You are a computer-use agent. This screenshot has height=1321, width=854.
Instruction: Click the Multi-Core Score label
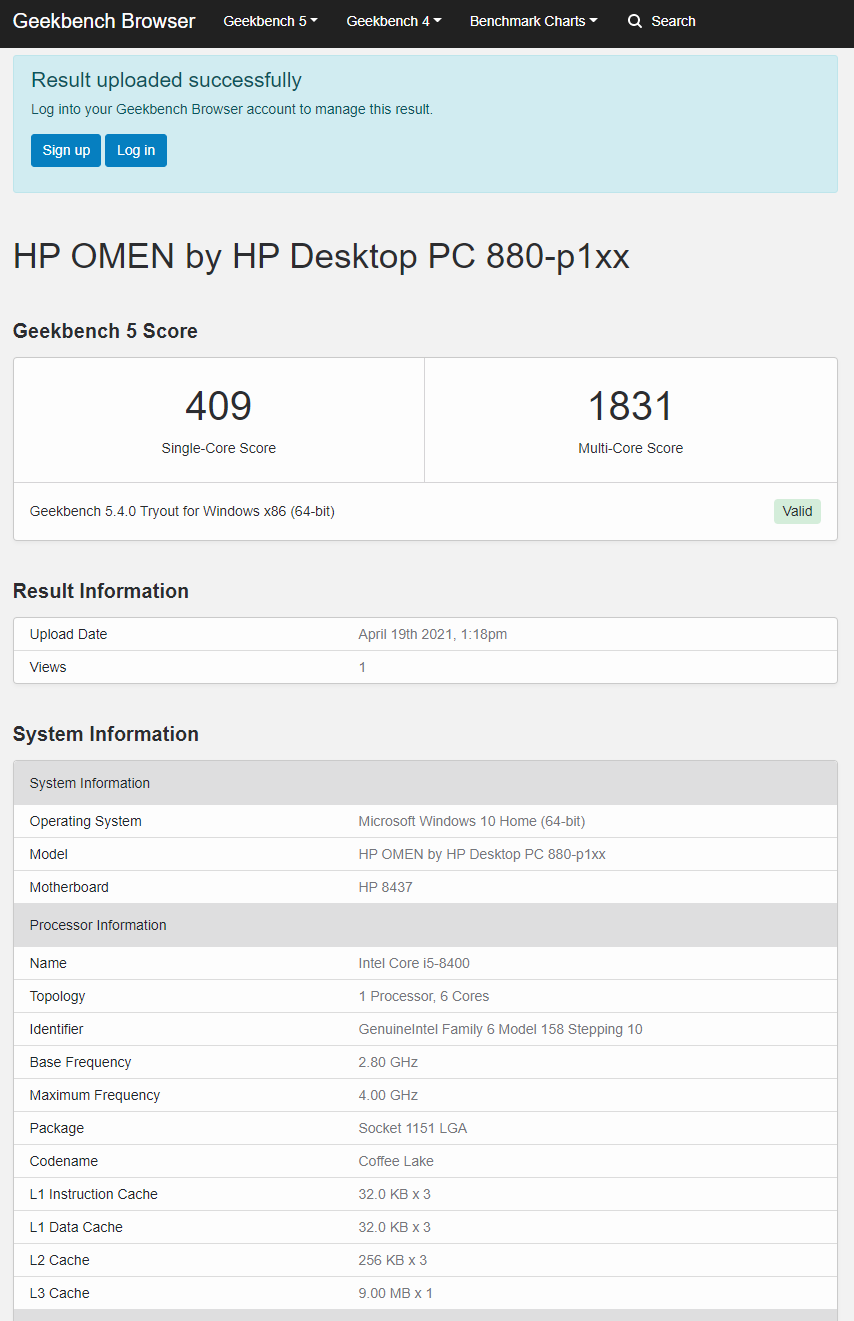(631, 448)
